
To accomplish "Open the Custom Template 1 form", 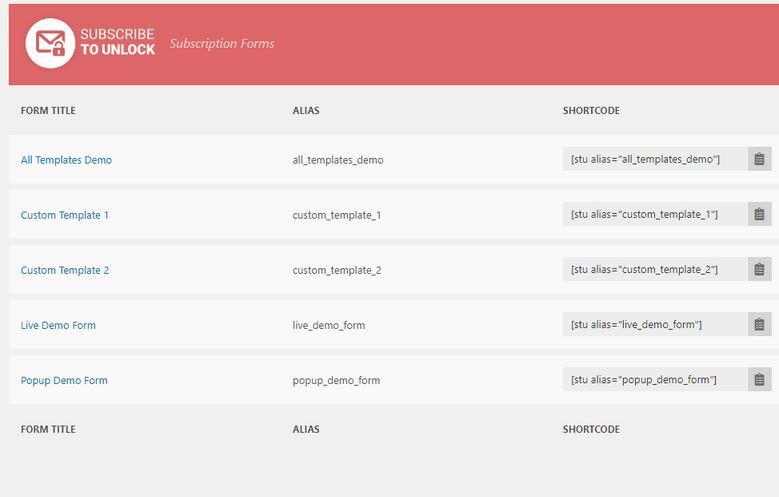I will tap(65, 215).
